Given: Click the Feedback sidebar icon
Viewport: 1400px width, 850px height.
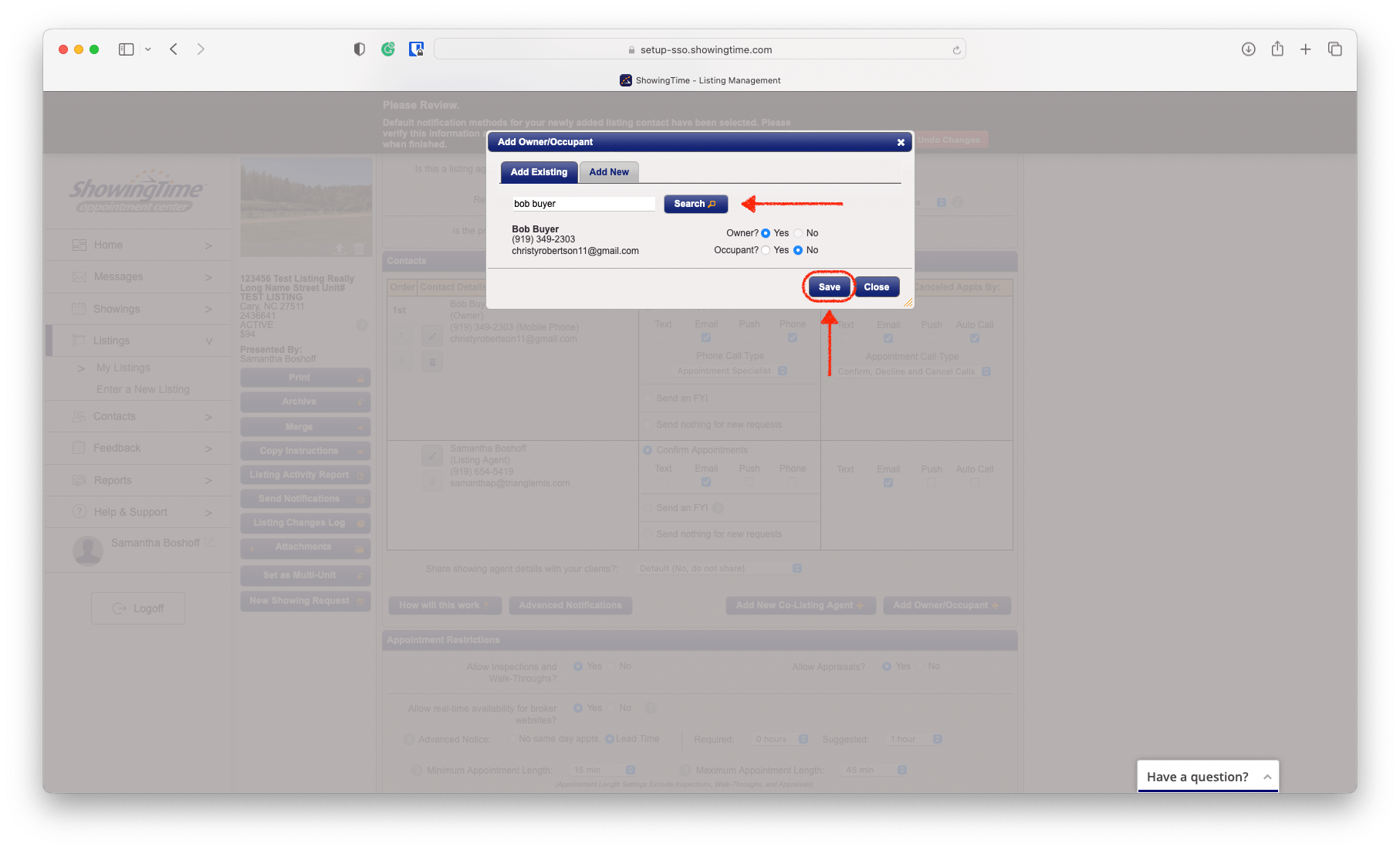Looking at the screenshot, I should [79, 448].
